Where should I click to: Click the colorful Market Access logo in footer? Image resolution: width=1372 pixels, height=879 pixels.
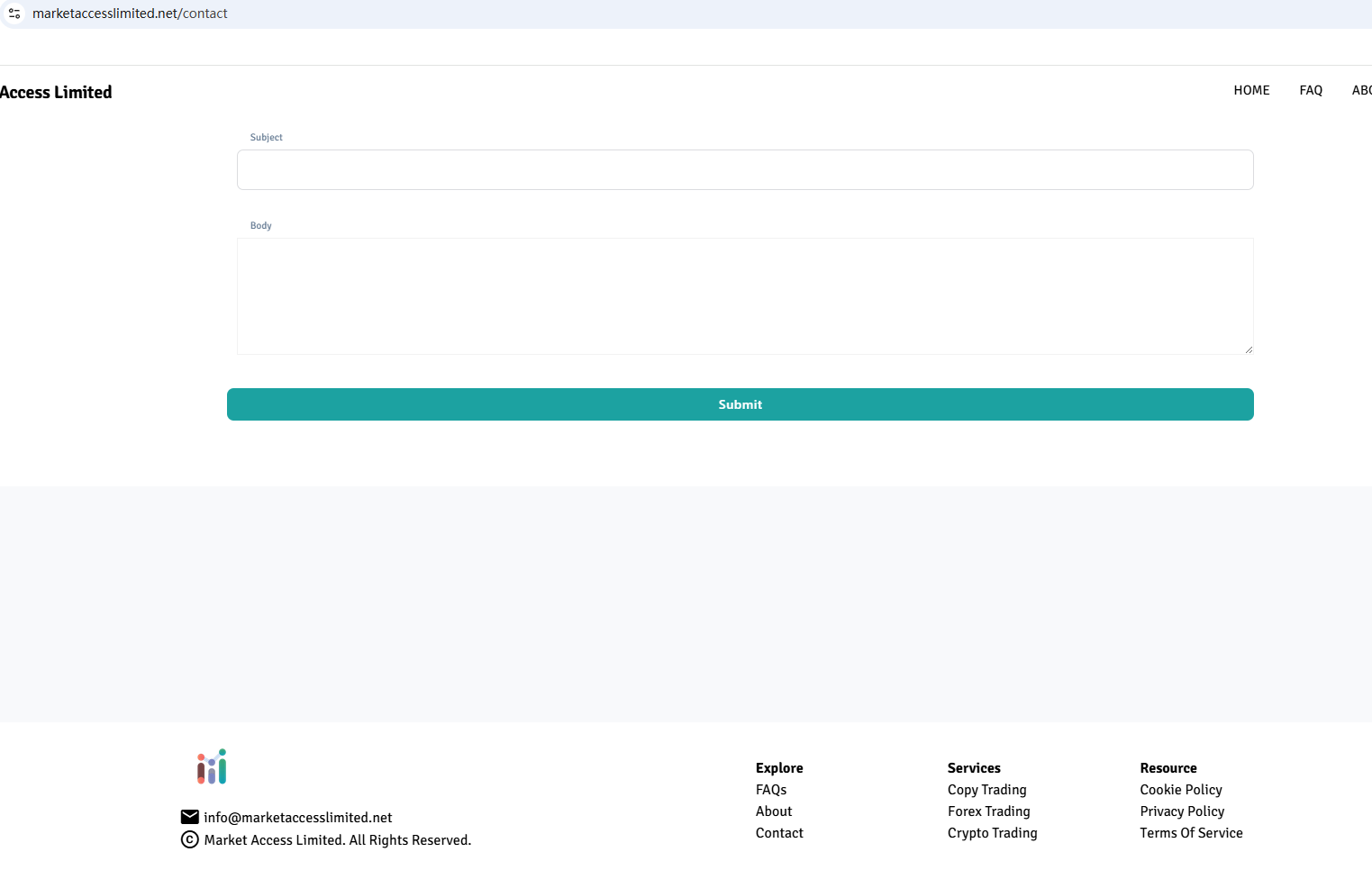tap(212, 766)
